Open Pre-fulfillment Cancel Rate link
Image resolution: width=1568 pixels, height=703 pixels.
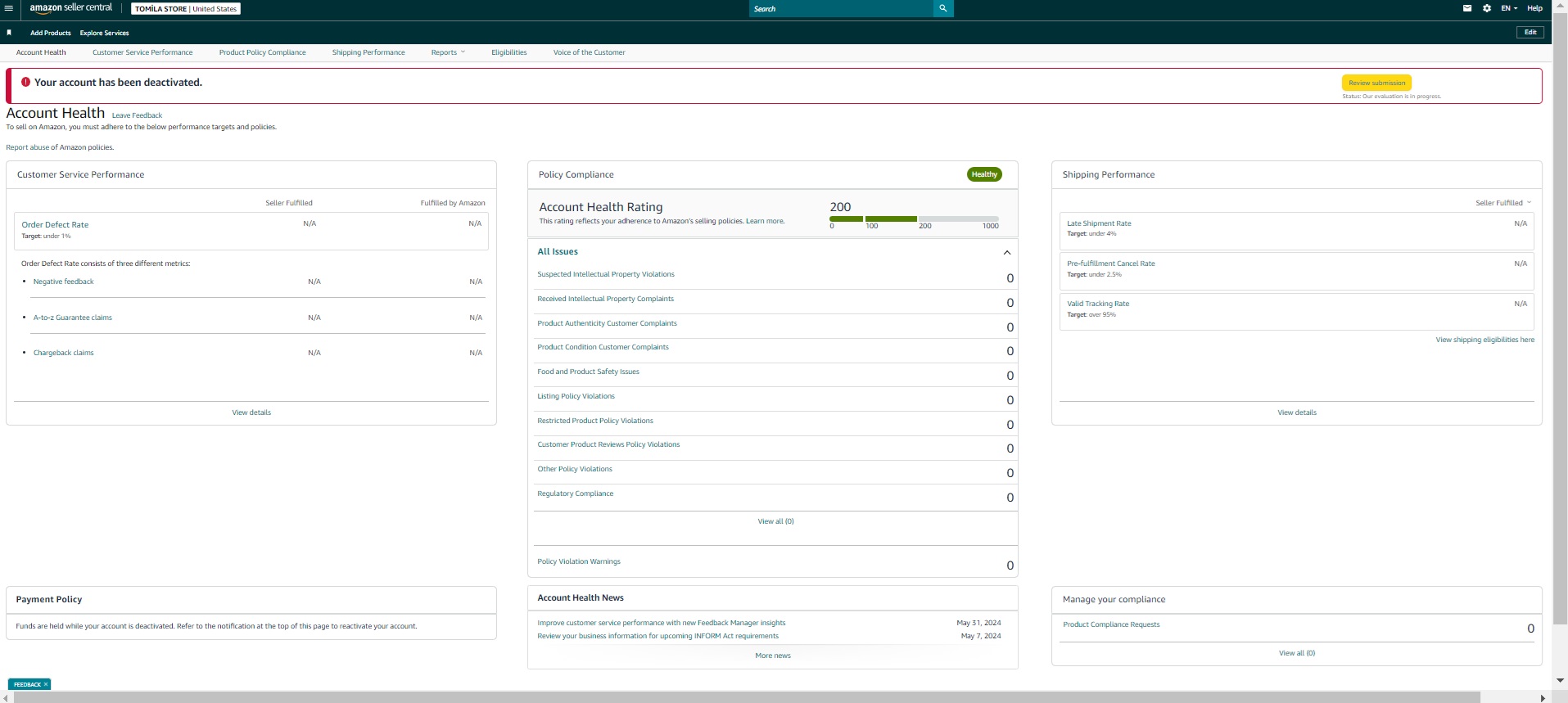point(1110,264)
